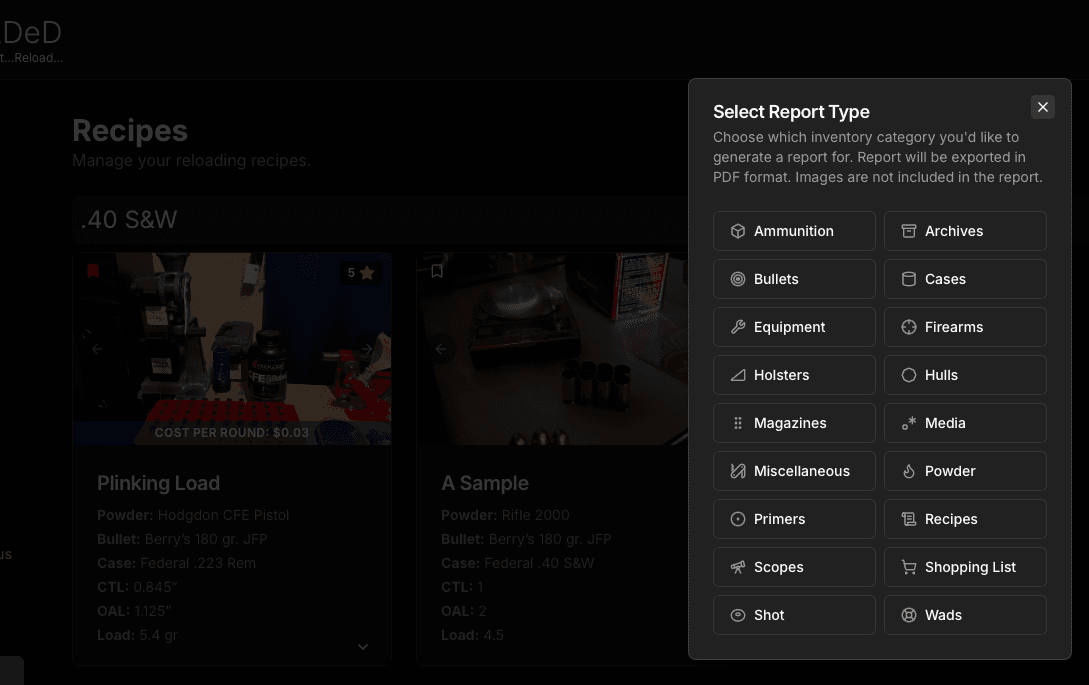Click the Cases cylinder icon

[x=908, y=279]
